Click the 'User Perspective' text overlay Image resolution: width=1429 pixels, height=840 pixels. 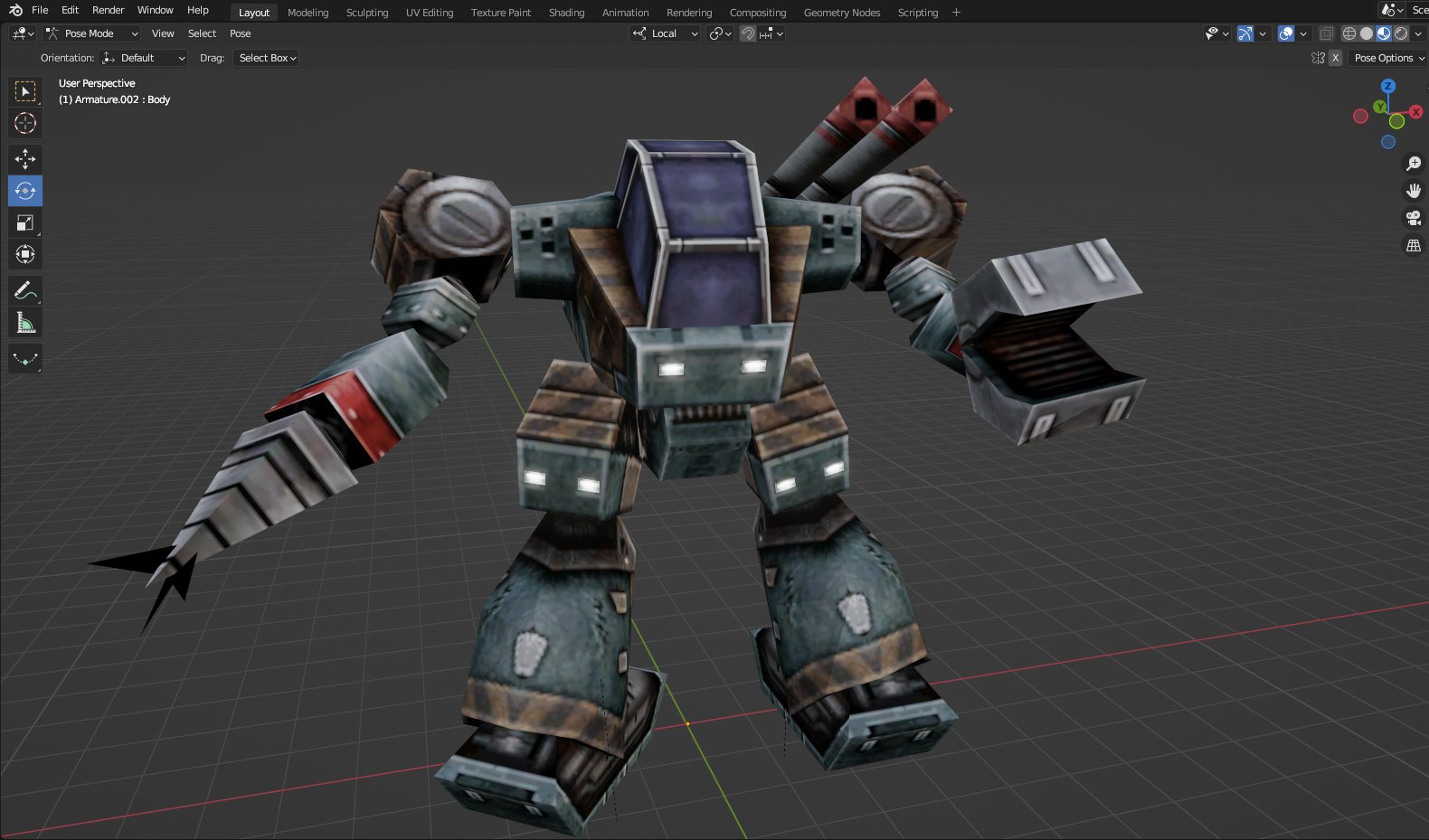97,83
